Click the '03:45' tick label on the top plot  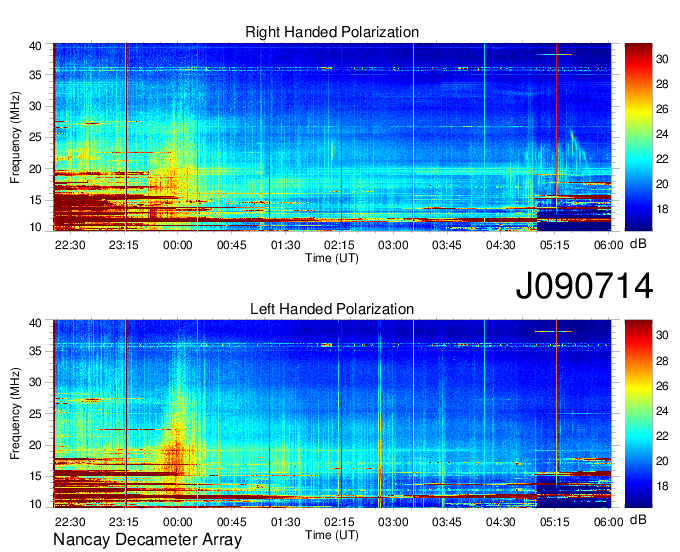[447, 245]
